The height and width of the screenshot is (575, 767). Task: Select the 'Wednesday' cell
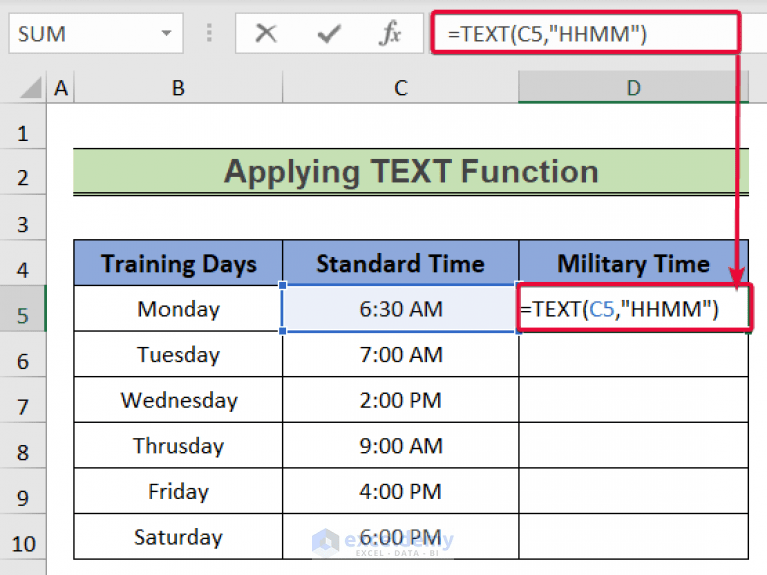(x=178, y=400)
